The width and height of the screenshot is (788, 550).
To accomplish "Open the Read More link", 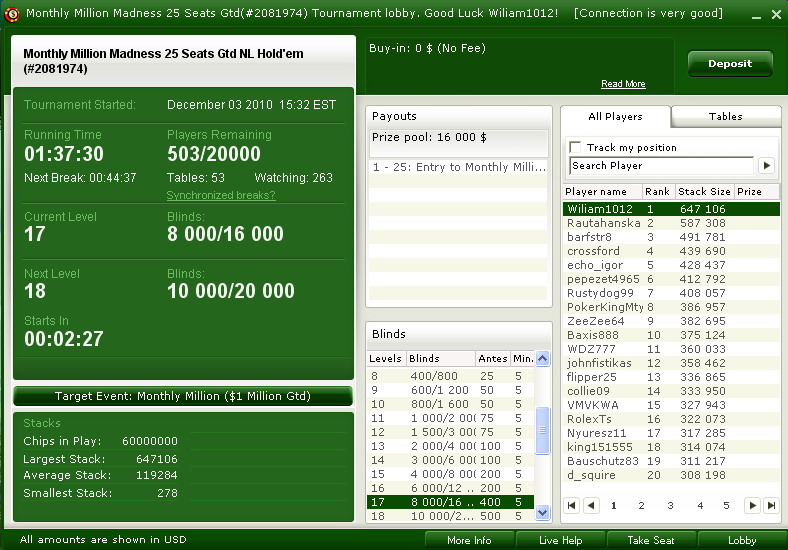I will pyautogui.click(x=623, y=84).
